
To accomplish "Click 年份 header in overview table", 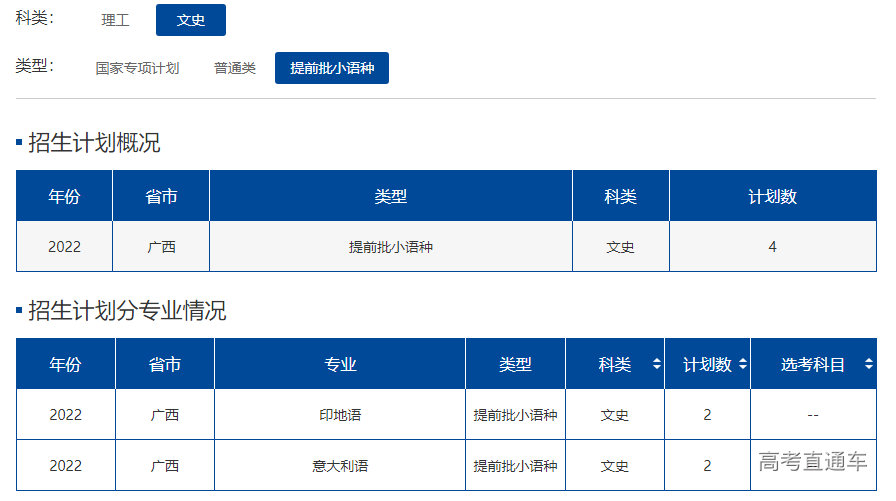I will pos(64,197).
